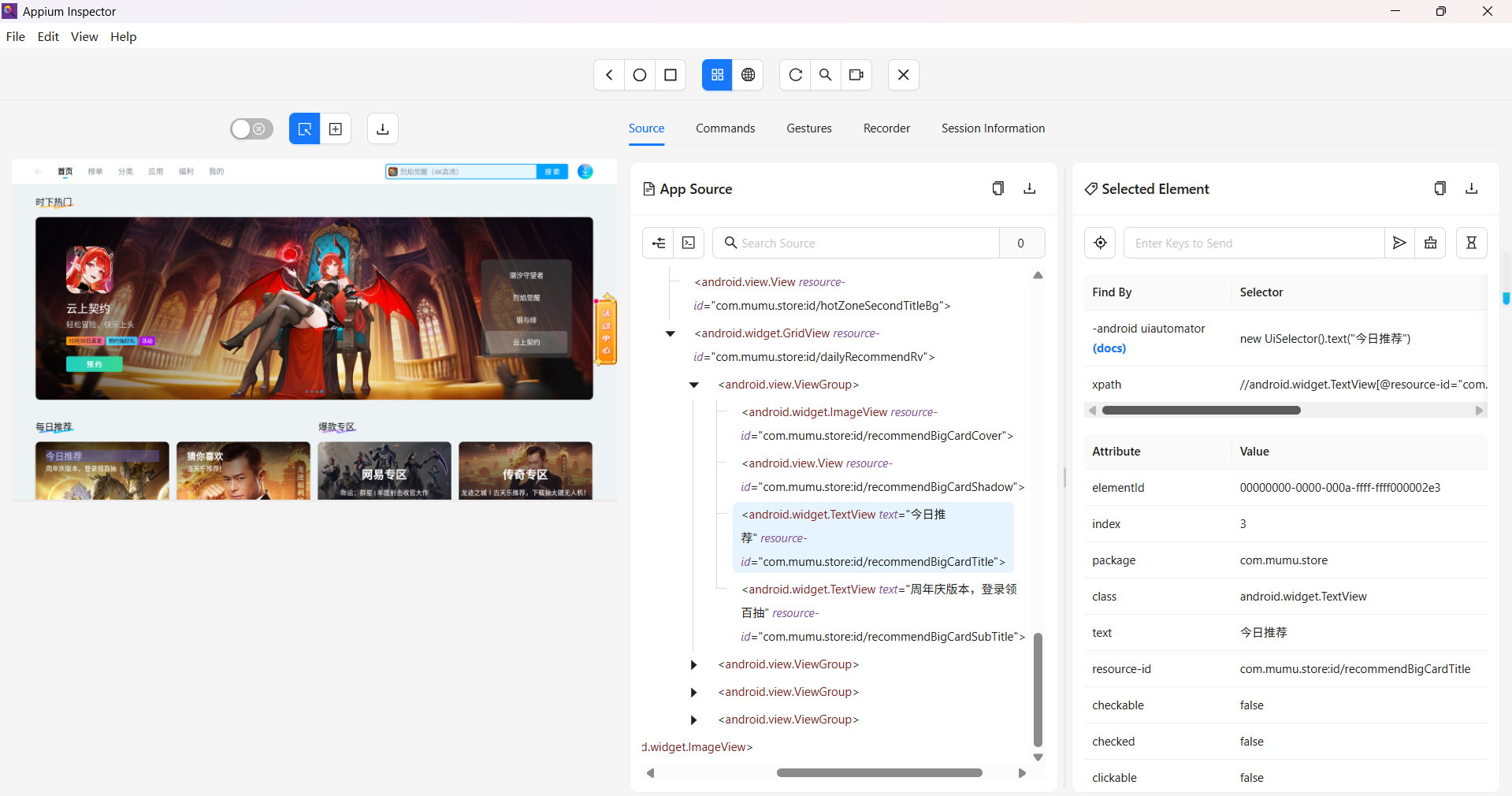Click the elementId value cell

tap(1339, 488)
